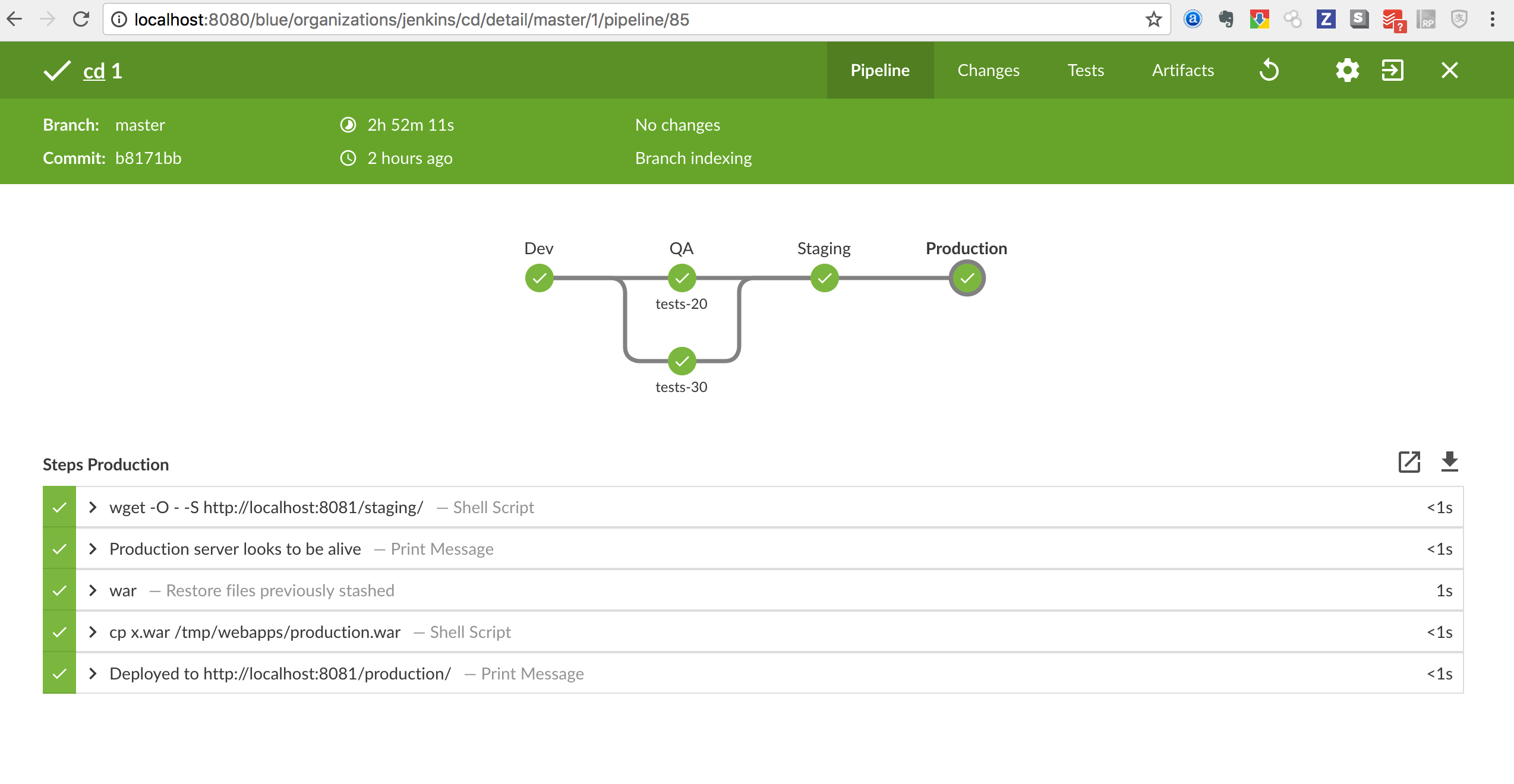
Task: Click the re-run pipeline icon
Action: [x=1269, y=70]
